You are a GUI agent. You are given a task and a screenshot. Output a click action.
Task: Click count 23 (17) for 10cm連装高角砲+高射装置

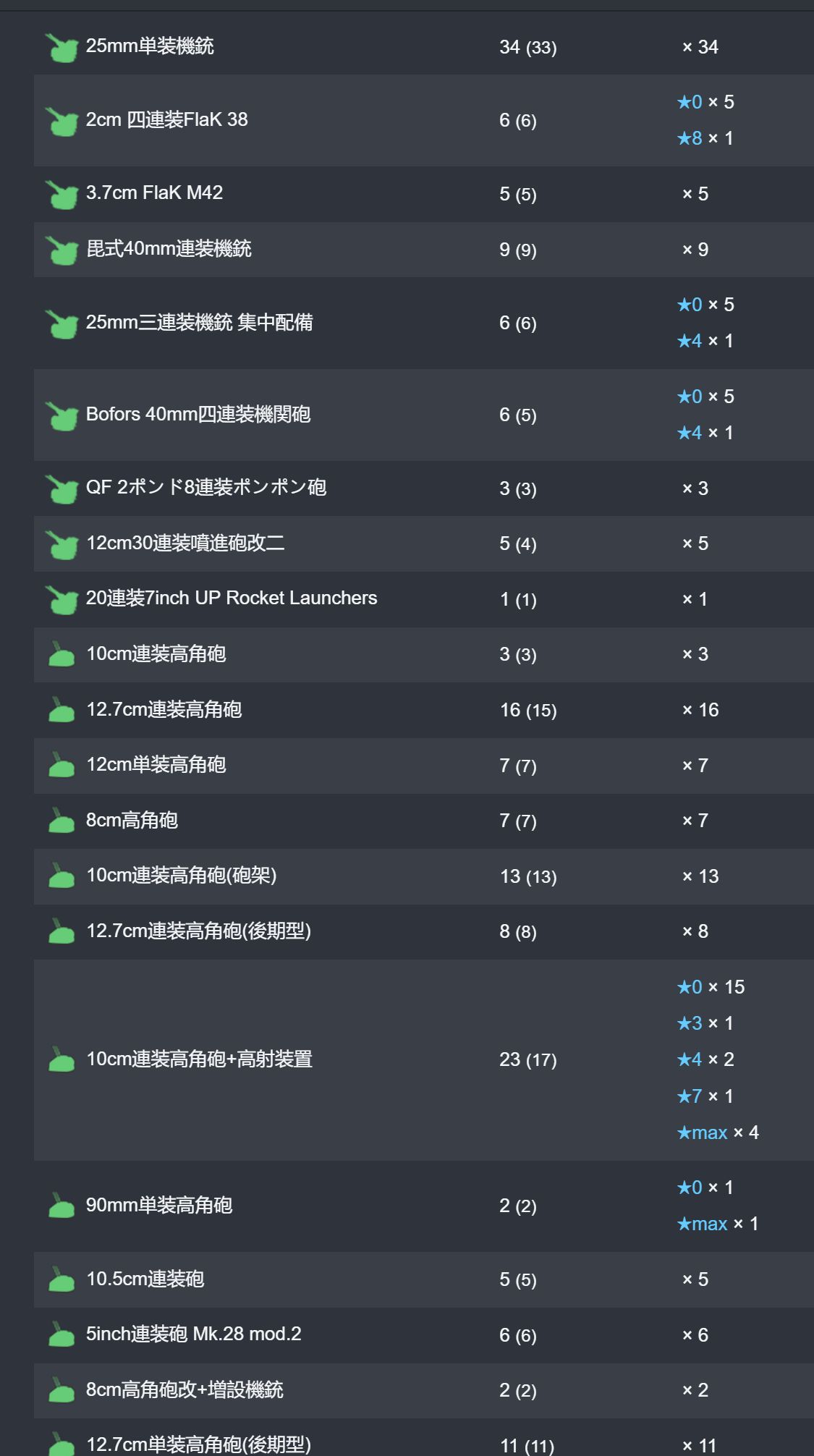(x=527, y=1060)
